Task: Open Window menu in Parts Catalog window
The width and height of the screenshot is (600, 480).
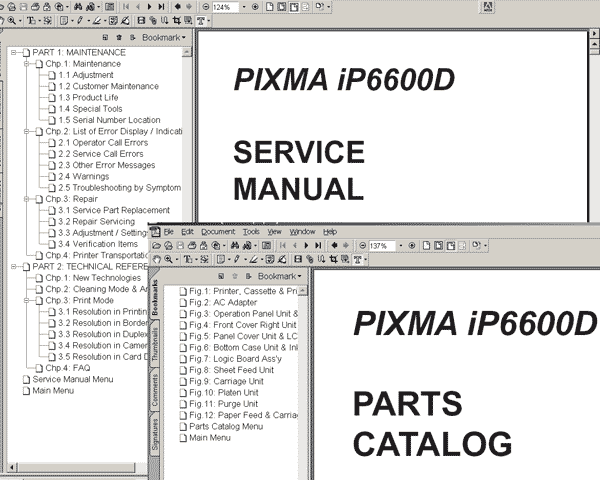Action: pyautogui.click(x=302, y=232)
